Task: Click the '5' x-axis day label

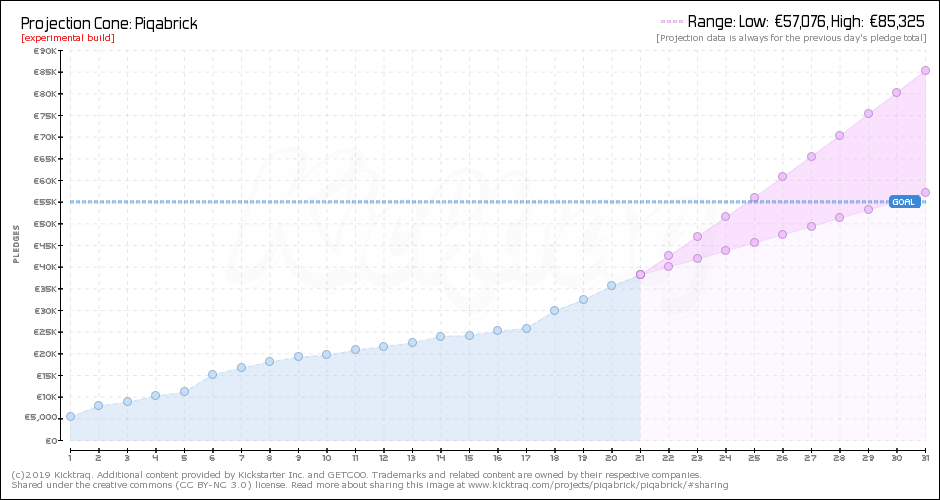Action: pyautogui.click(x=184, y=459)
